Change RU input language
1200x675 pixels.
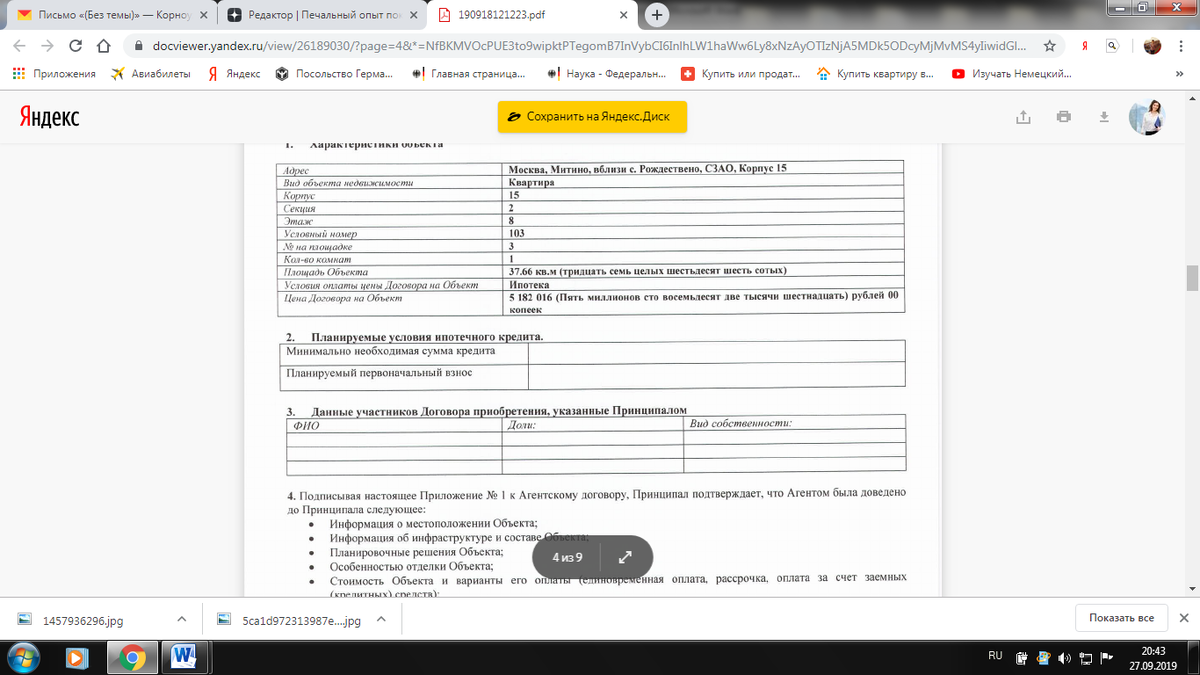(995, 656)
